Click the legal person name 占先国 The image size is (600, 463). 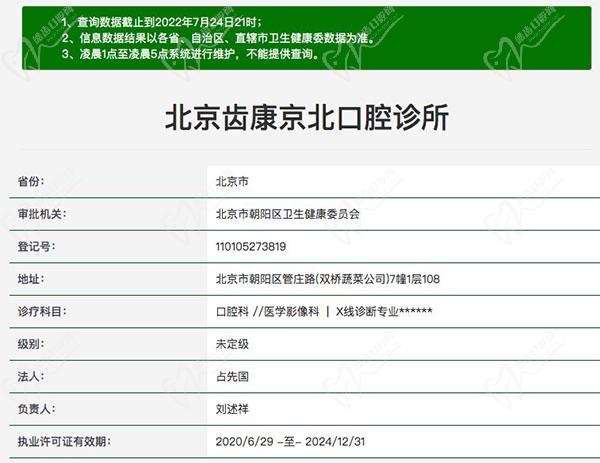coord(232,377)
